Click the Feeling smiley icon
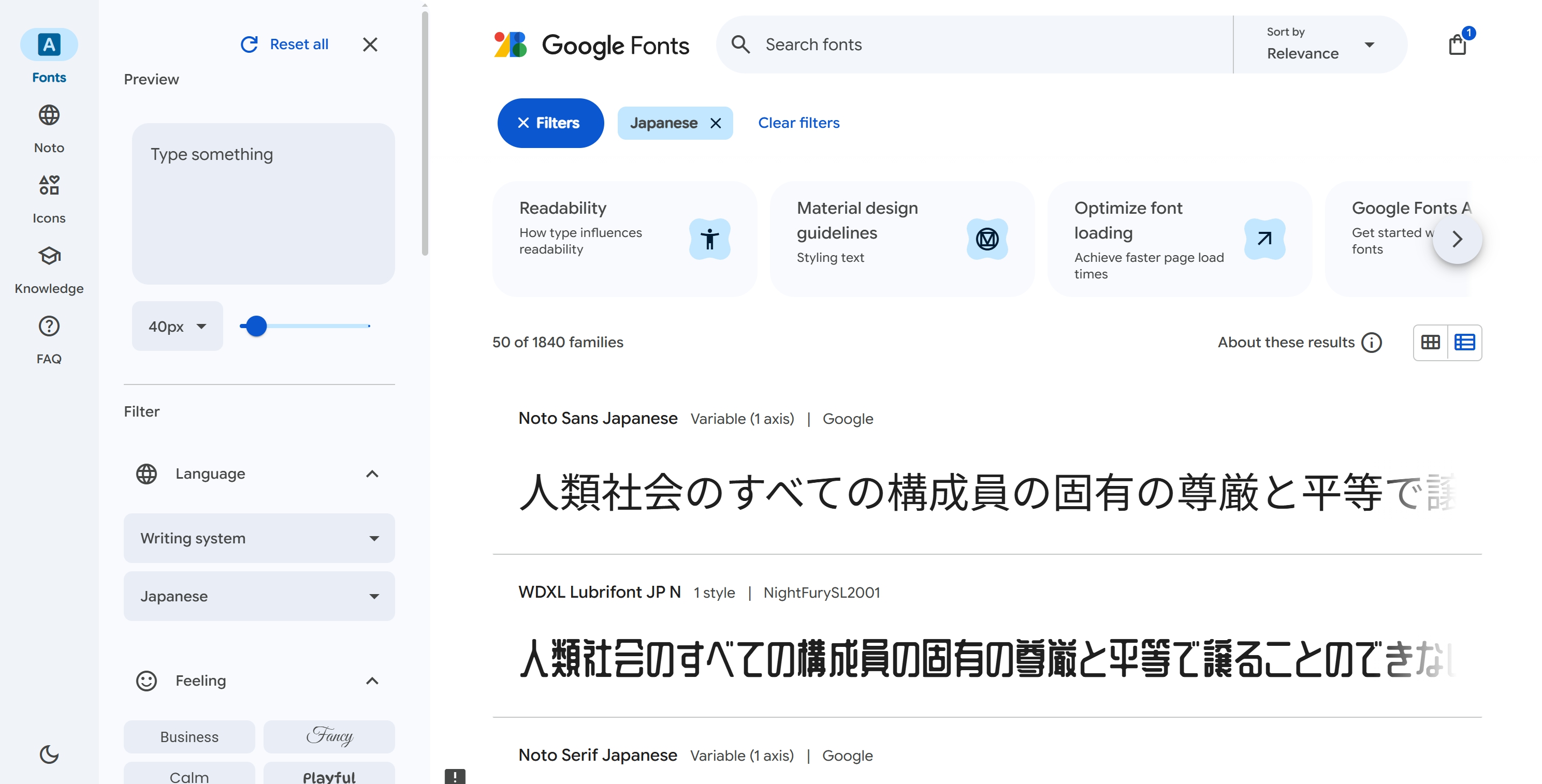 click(146, 681)
